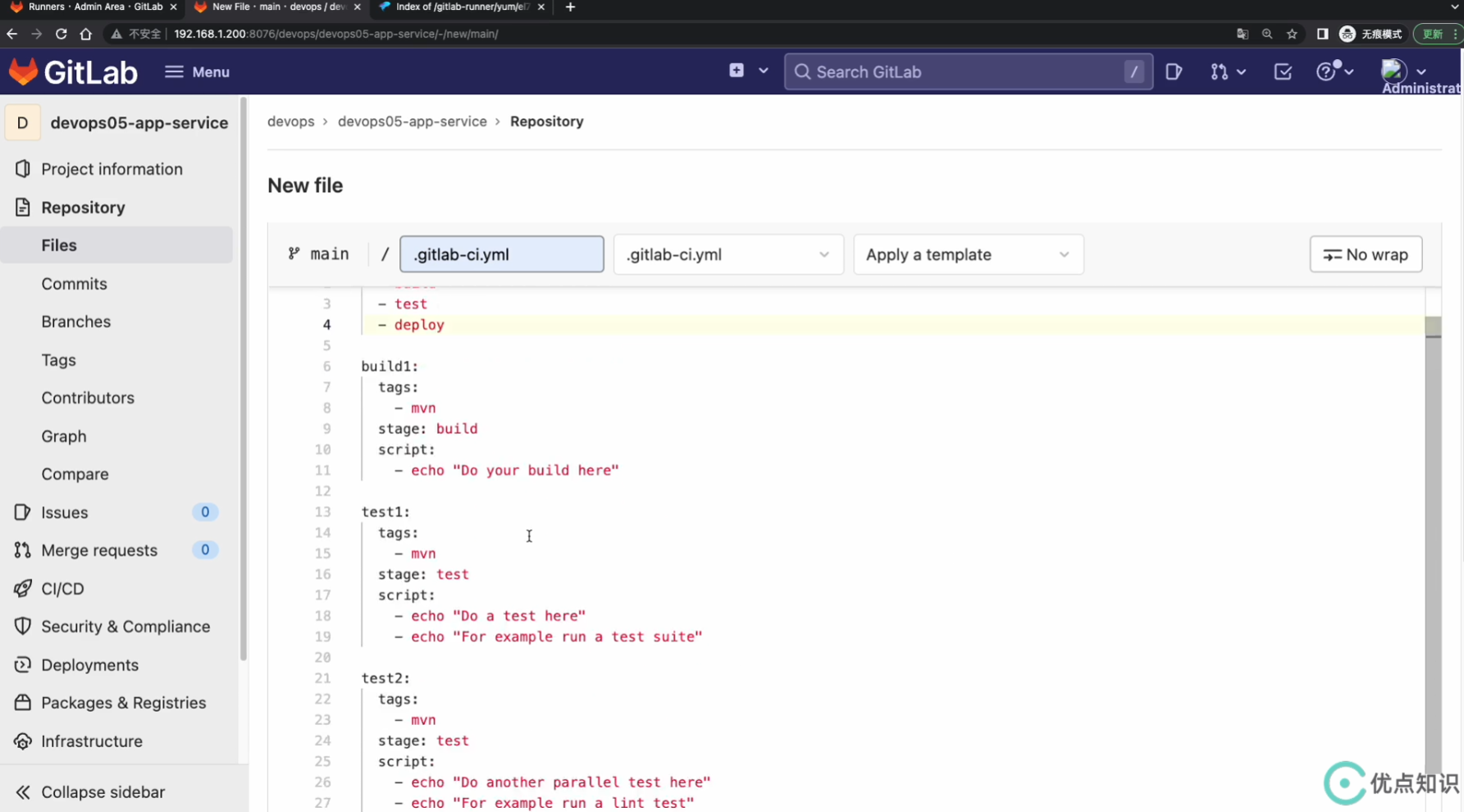This screenshot has height=812, width=1464.
Task: Switch to Index of gitlab-runner browser tab
Action: (x=461, y=7)
